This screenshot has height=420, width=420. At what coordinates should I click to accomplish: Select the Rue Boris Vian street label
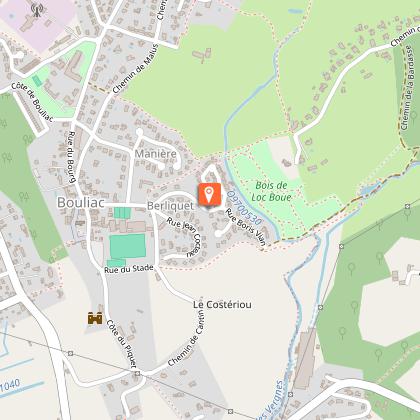coord(246,227)
